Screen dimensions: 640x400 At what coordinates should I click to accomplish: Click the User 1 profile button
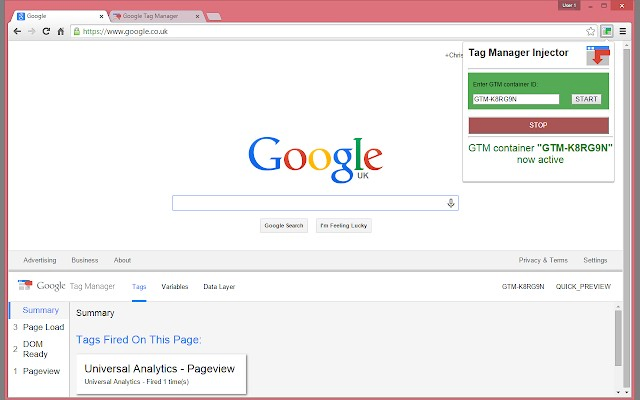(x=569, y=5)
